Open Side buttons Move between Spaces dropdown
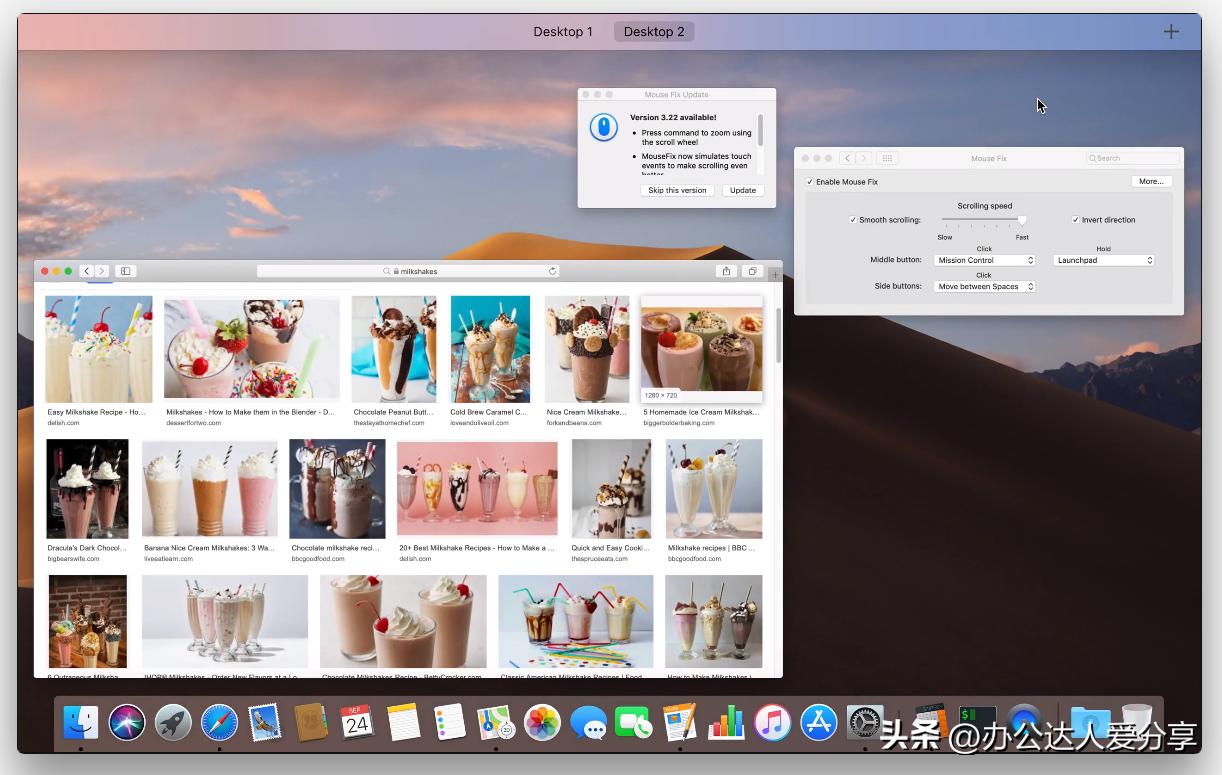The height and width of the screenshot is (775, 1222). click(985, 287)
